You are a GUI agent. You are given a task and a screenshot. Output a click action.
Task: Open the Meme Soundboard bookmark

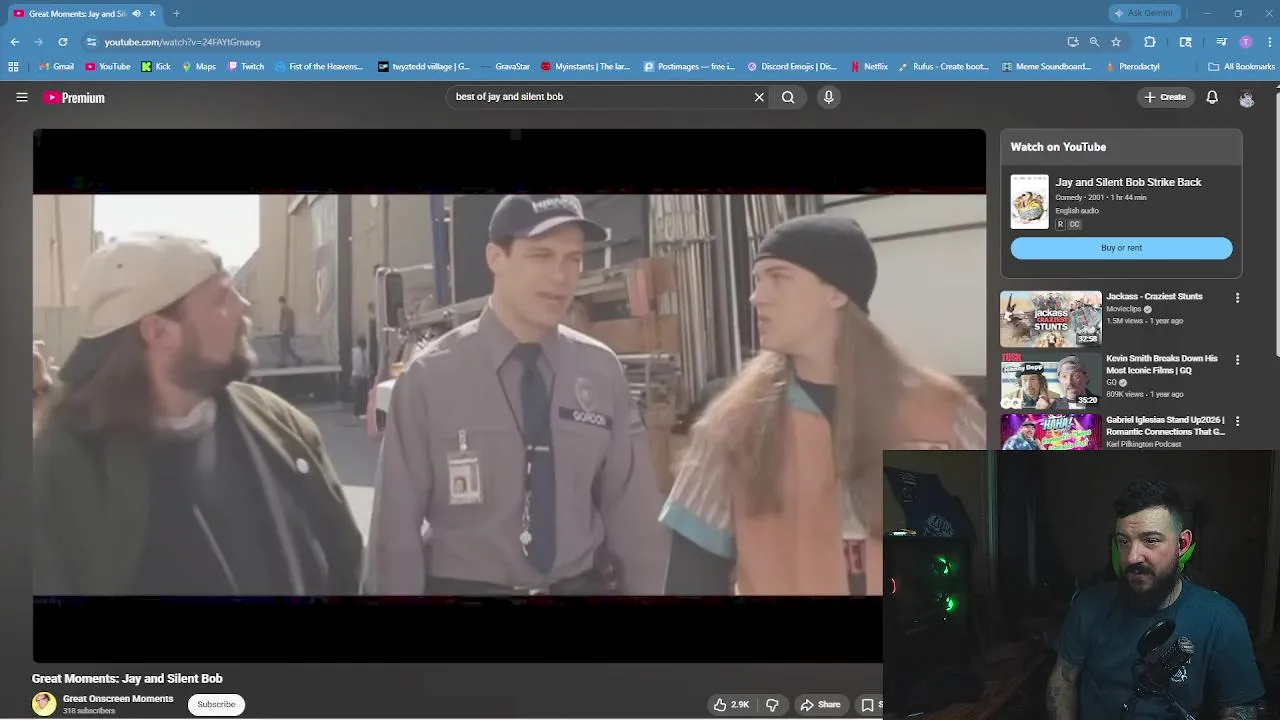click(1046, 67)
